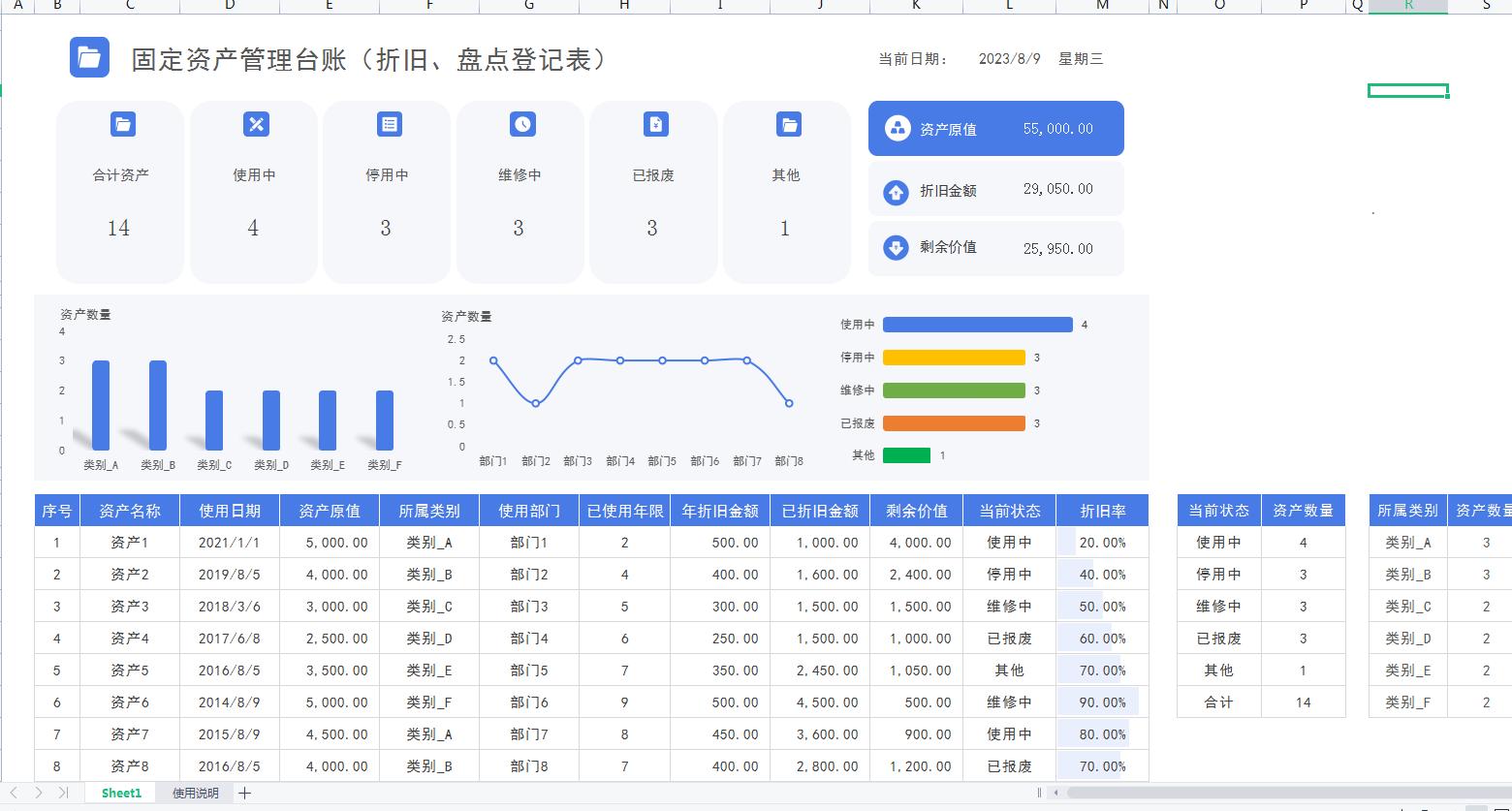Click the list icon above 停用中
This screenshot has width=1512, height=811.
tap(390, 124)
